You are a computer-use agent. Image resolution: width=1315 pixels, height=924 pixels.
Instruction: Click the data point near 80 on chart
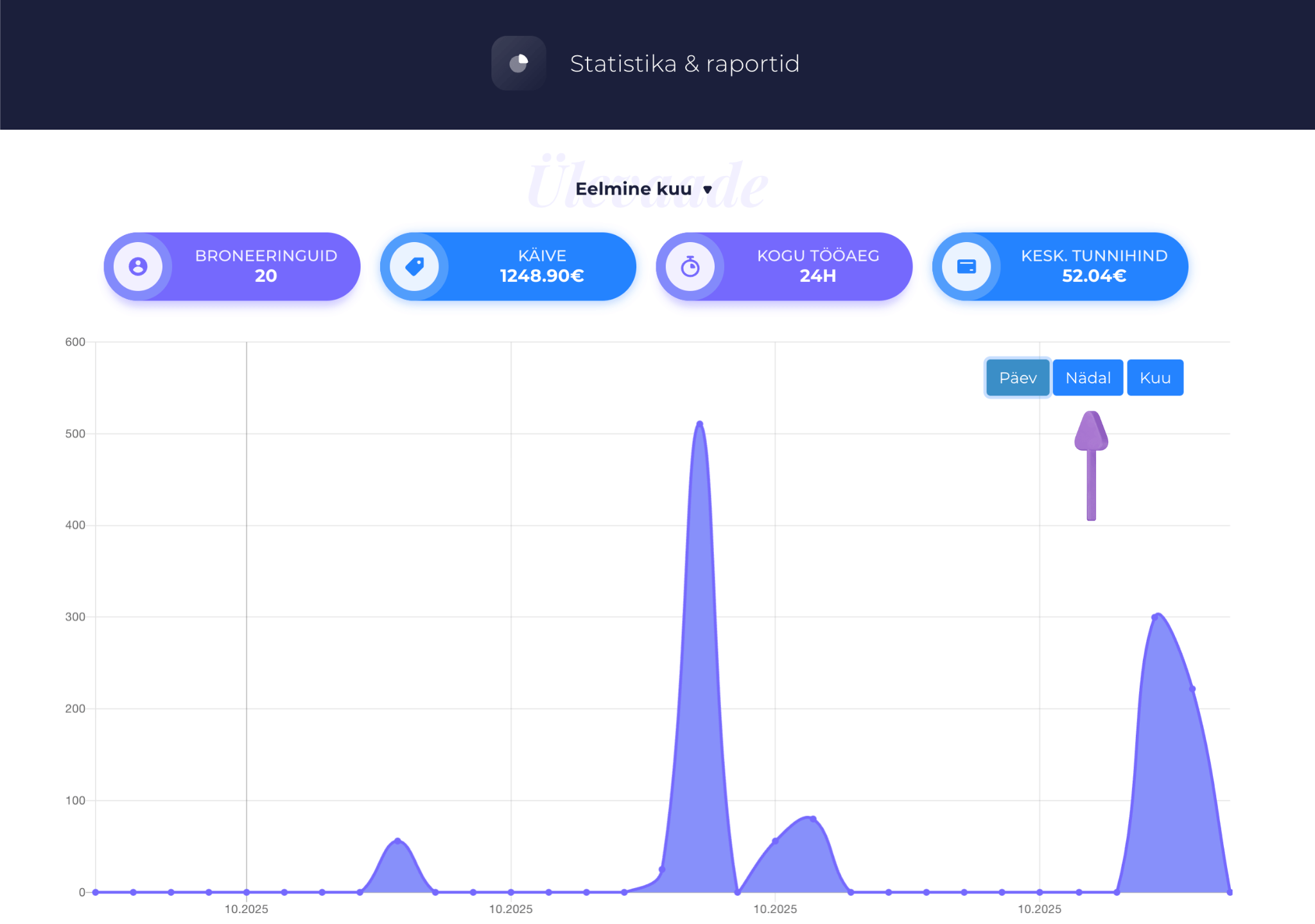tap(813, 819)
